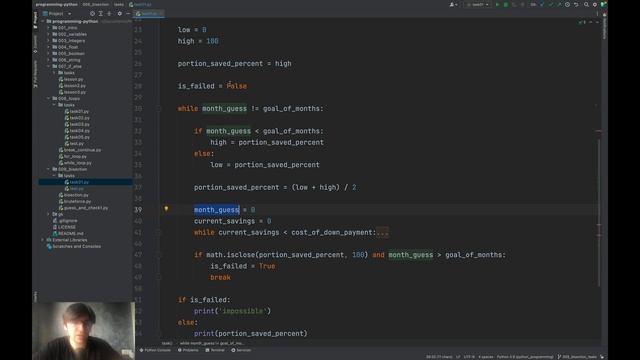Open guess_and_check1.py file
The width and height of the screenshot is (640, 360).
(x=83, y=208)
